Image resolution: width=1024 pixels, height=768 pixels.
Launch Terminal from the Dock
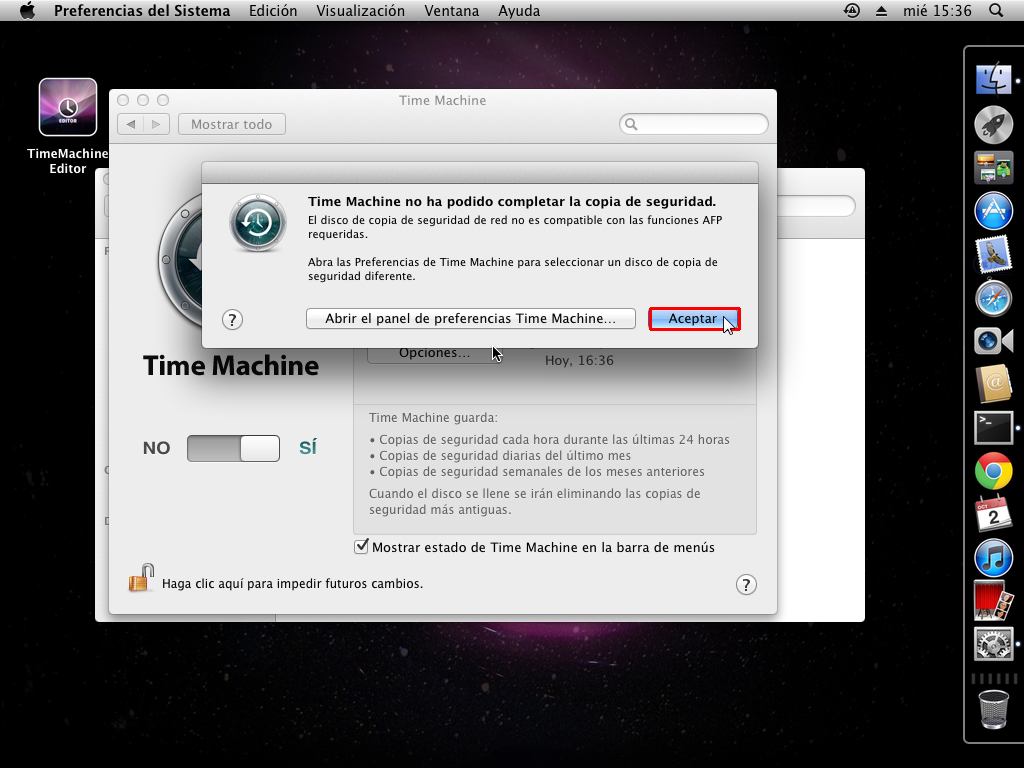coord(993,428)
